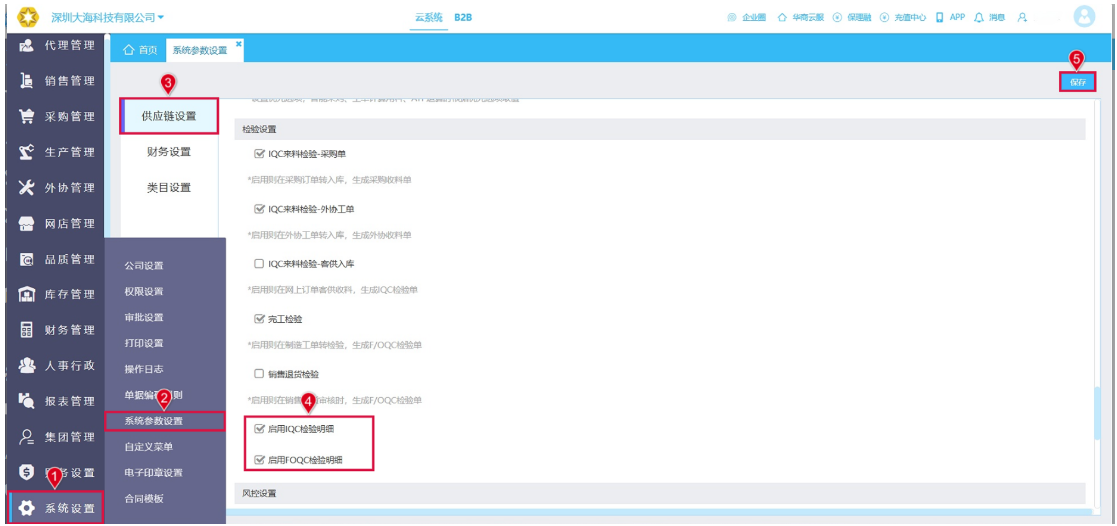
Task: Open 企业圈 via its header icon
Action: click(732, 17)
